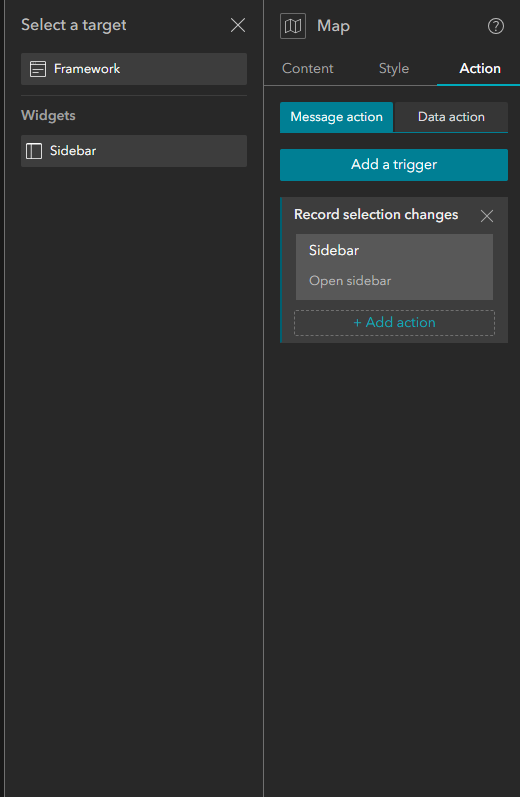Remove the Record selection changes trigger

(486, 216)
